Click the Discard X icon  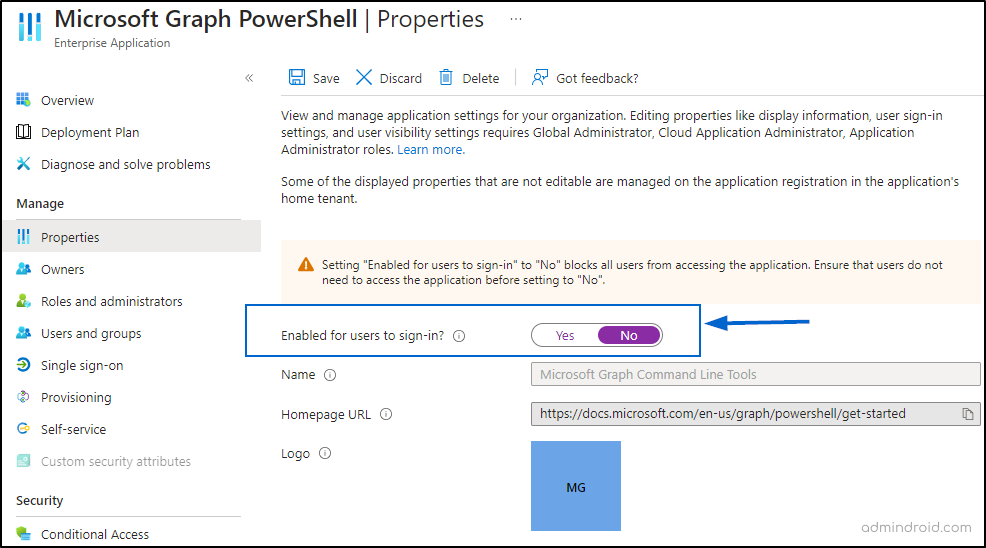[x=363, y=77]
